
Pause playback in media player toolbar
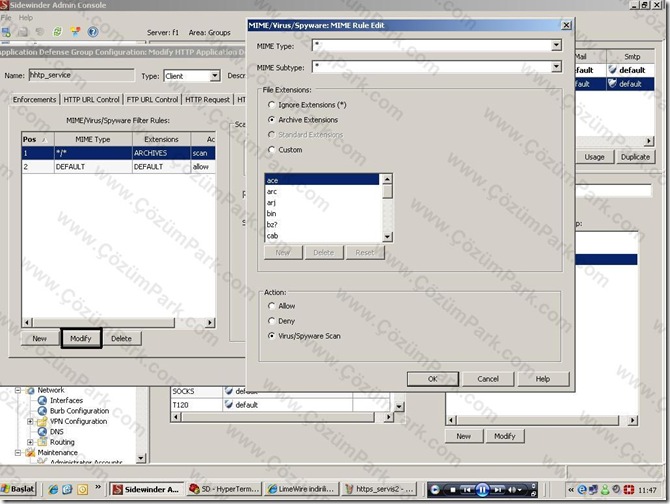(x=482, y=489)
